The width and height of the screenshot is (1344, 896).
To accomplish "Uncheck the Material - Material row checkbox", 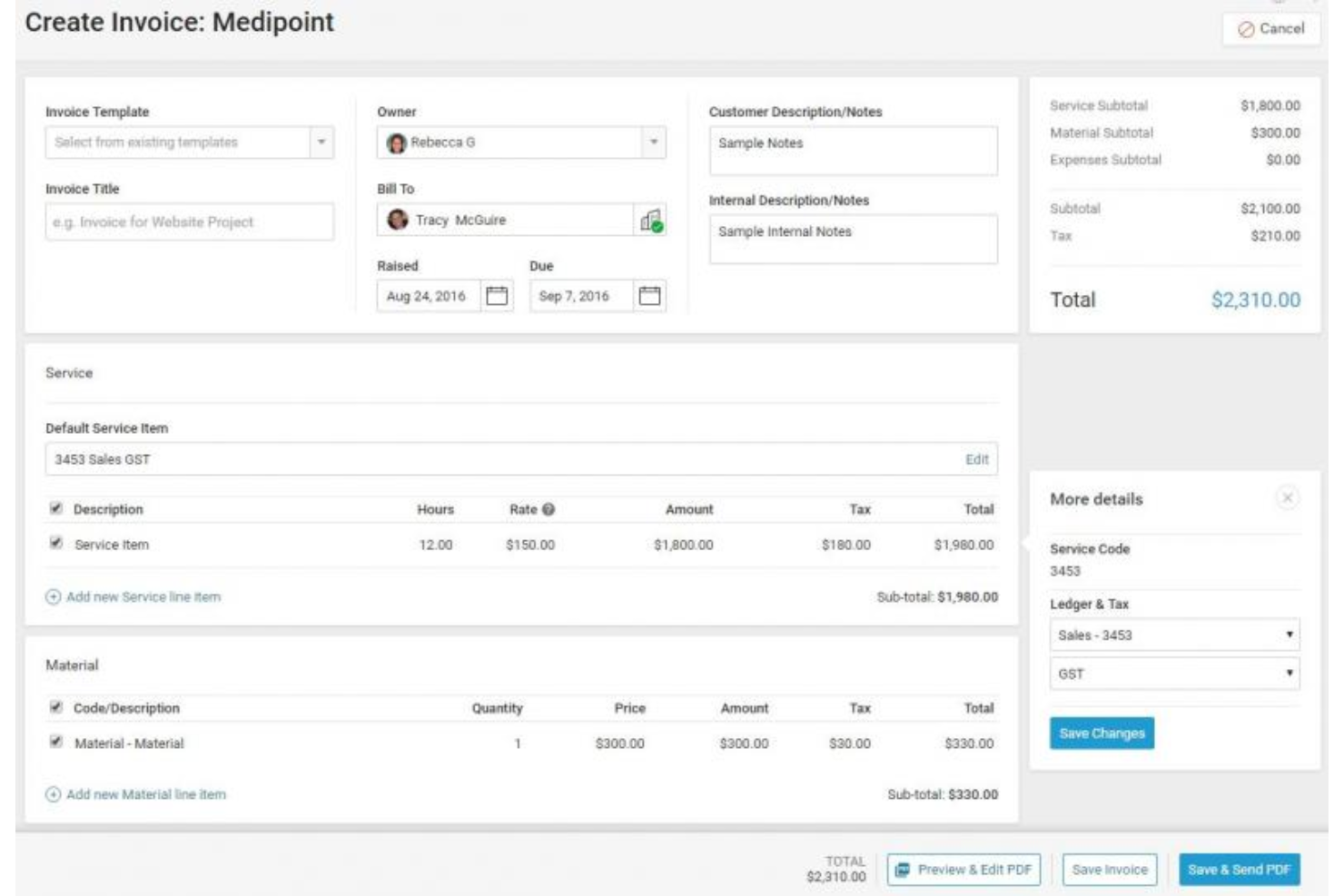I will click(56, 743).
